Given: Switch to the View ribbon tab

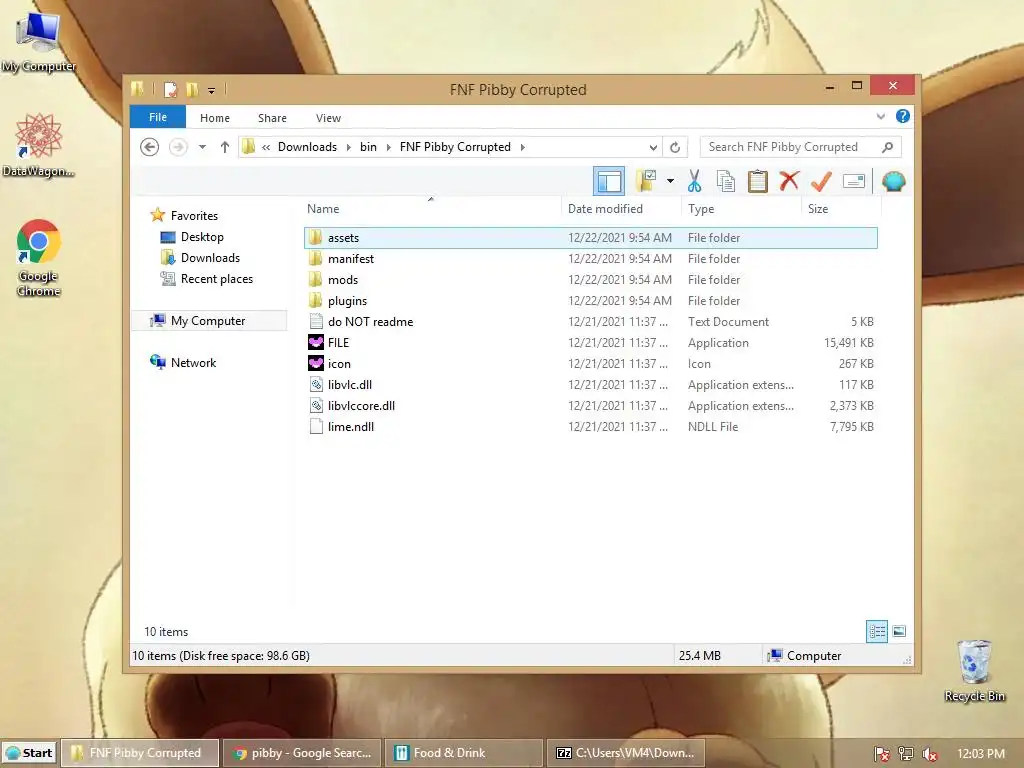Looking at the screenshot, I should pyautogui.click(x=328, y=118).
